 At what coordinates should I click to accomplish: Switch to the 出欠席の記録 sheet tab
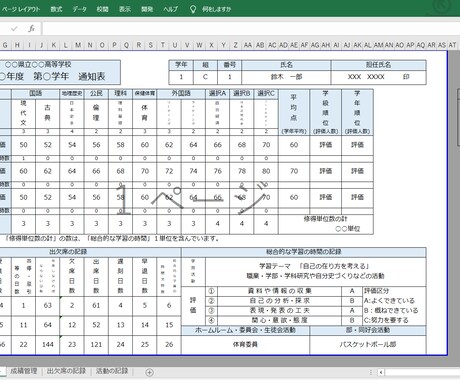pos(66,371)
